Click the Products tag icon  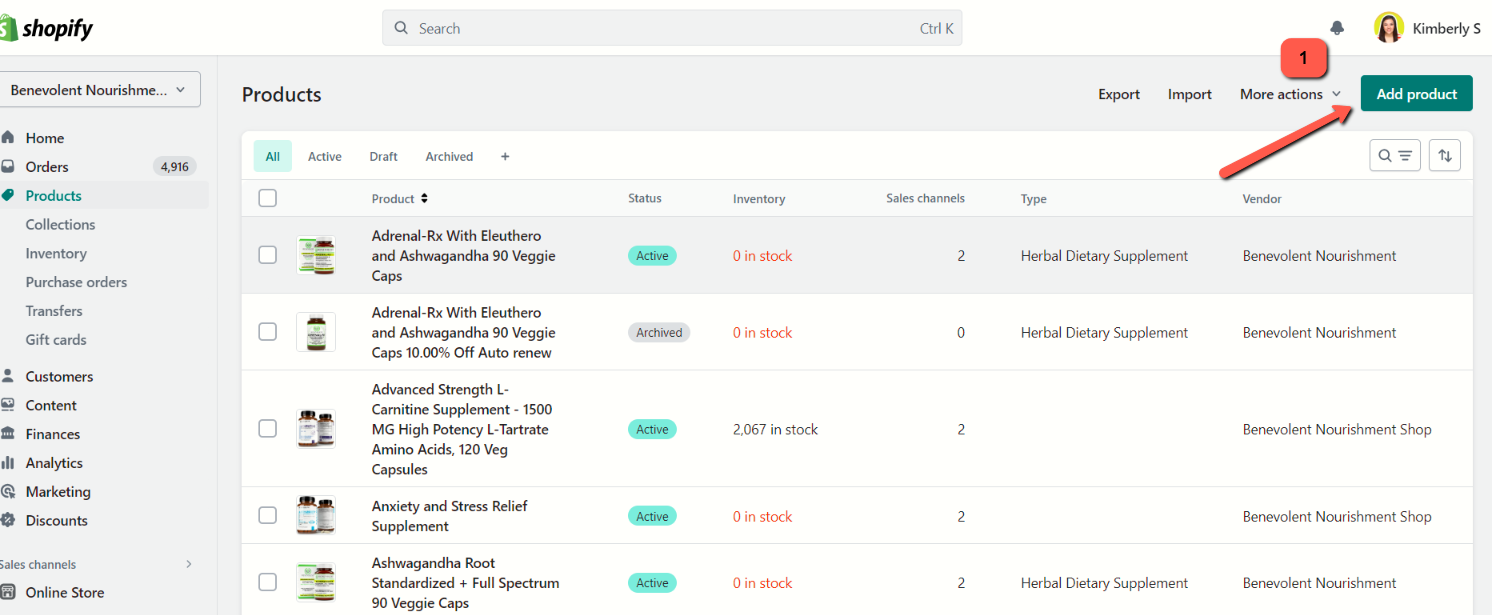tap(8, 196)
